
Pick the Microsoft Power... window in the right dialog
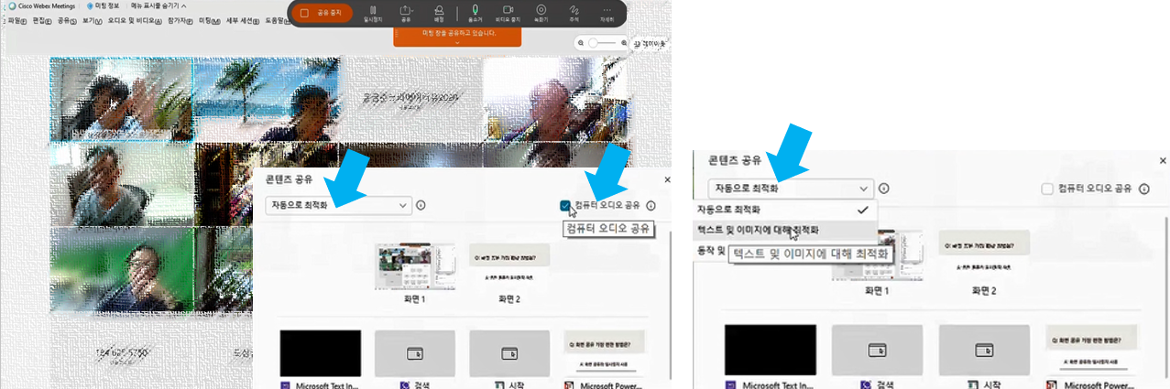tap(1091, 349)
